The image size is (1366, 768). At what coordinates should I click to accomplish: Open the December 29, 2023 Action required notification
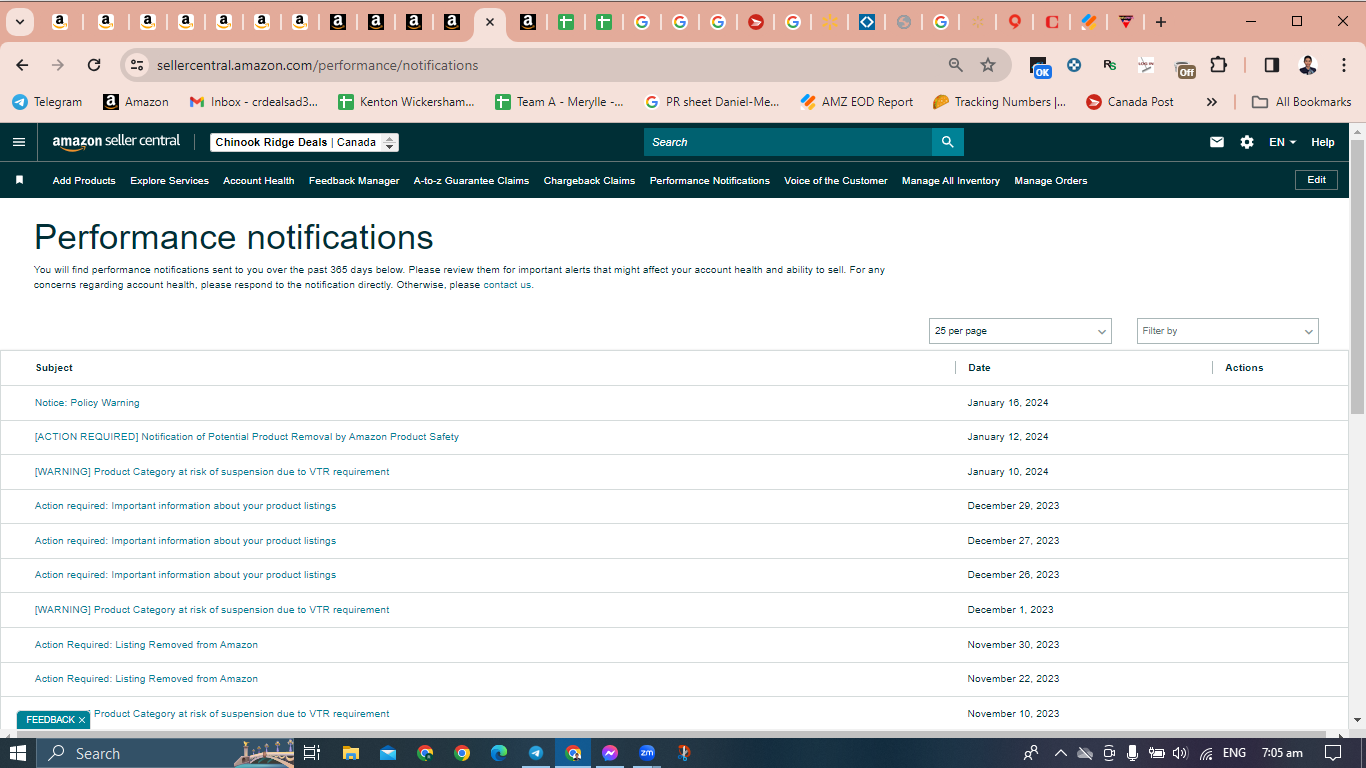185,506
